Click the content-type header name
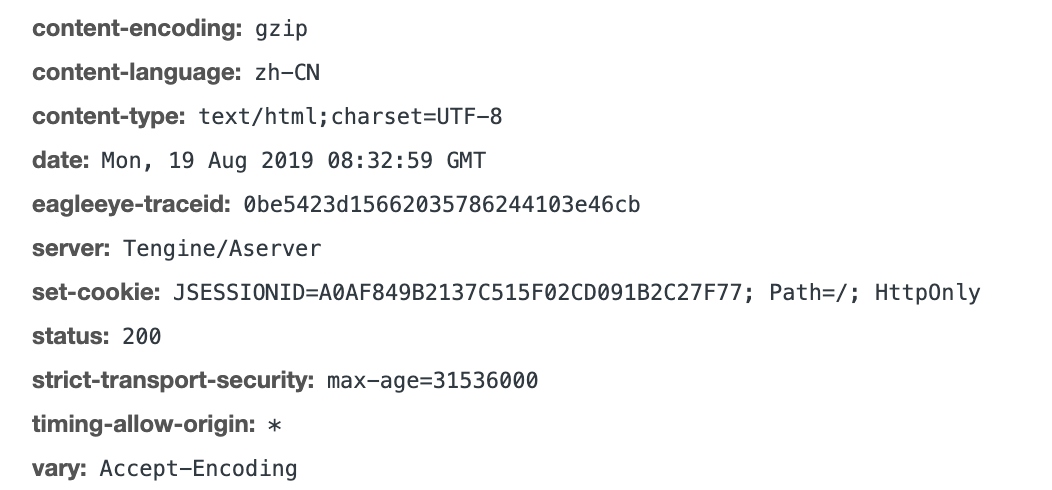 tap(109, 117)
